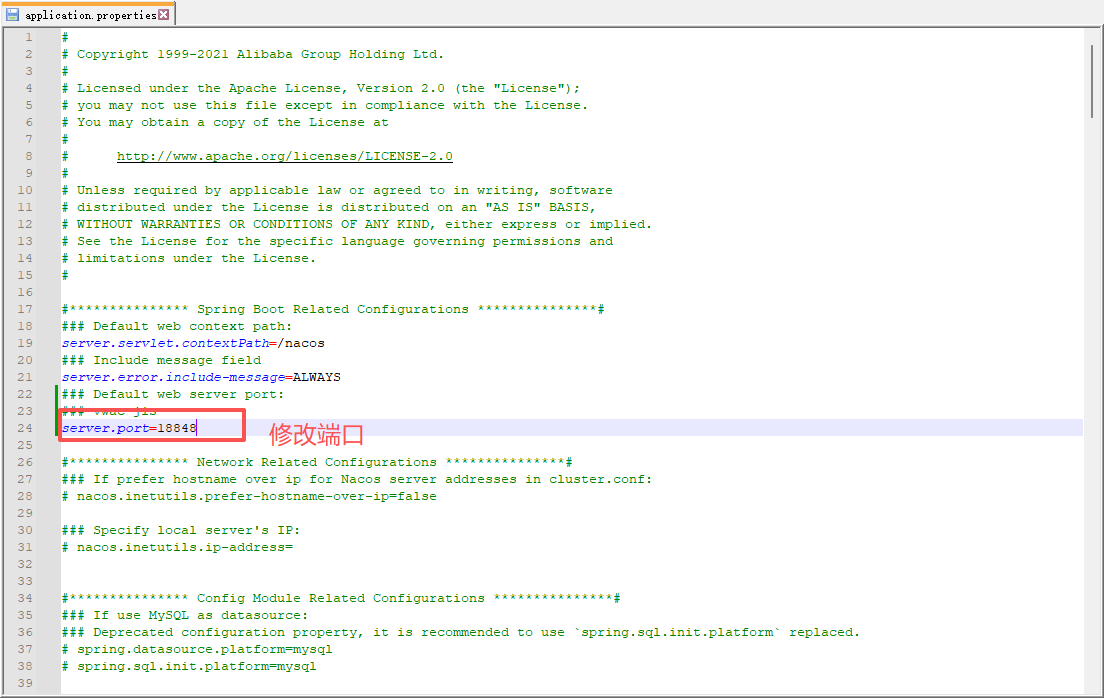The width and height of the screenshot is (1104, 698).
Task: Click the Config Module Related Configurations heading
Action: pyautogui.click(x=341, y=598)
